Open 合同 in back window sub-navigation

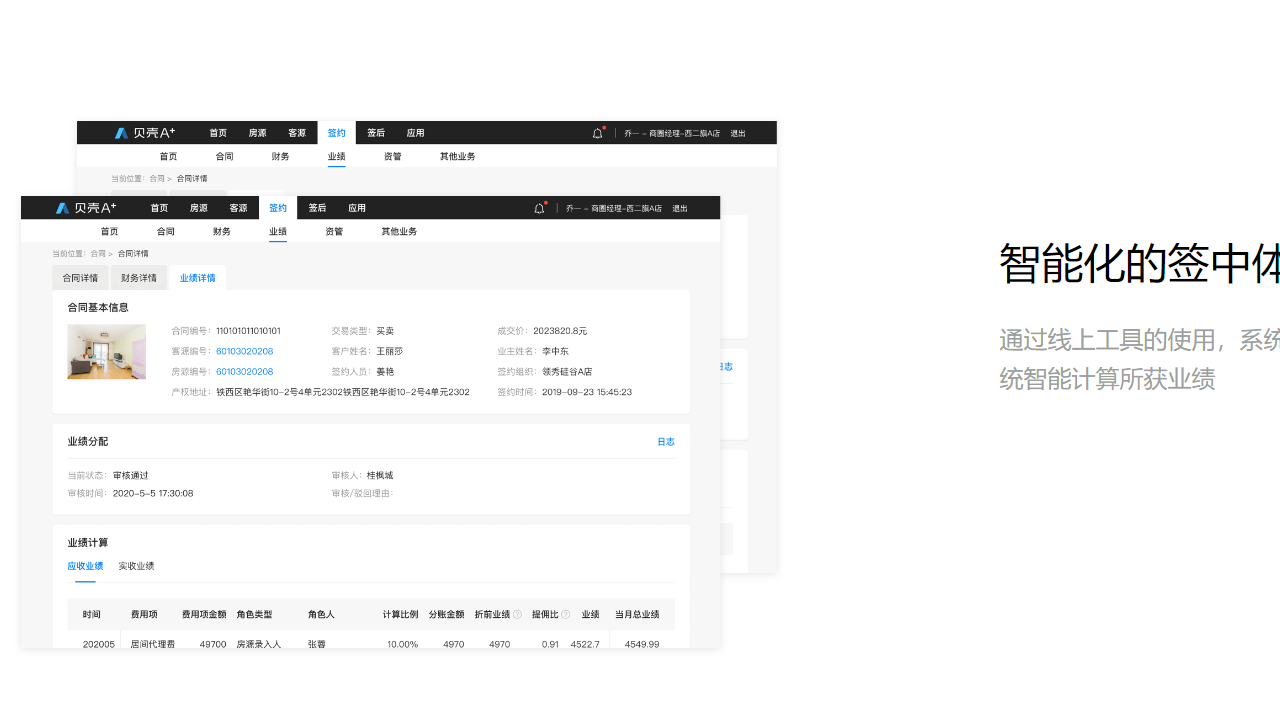tap(224, 156)
